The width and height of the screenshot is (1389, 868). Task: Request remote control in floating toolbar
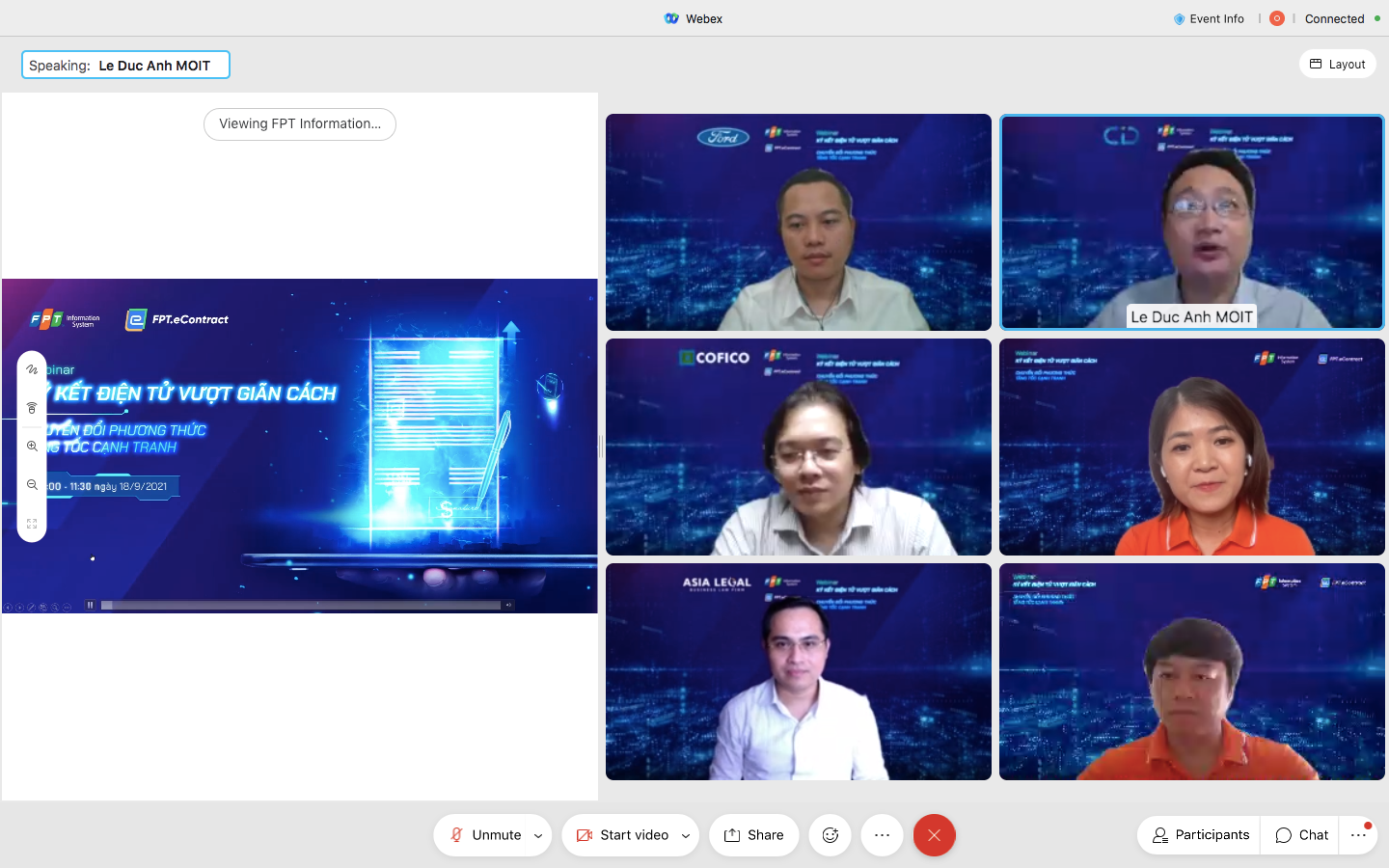point(32,408)
